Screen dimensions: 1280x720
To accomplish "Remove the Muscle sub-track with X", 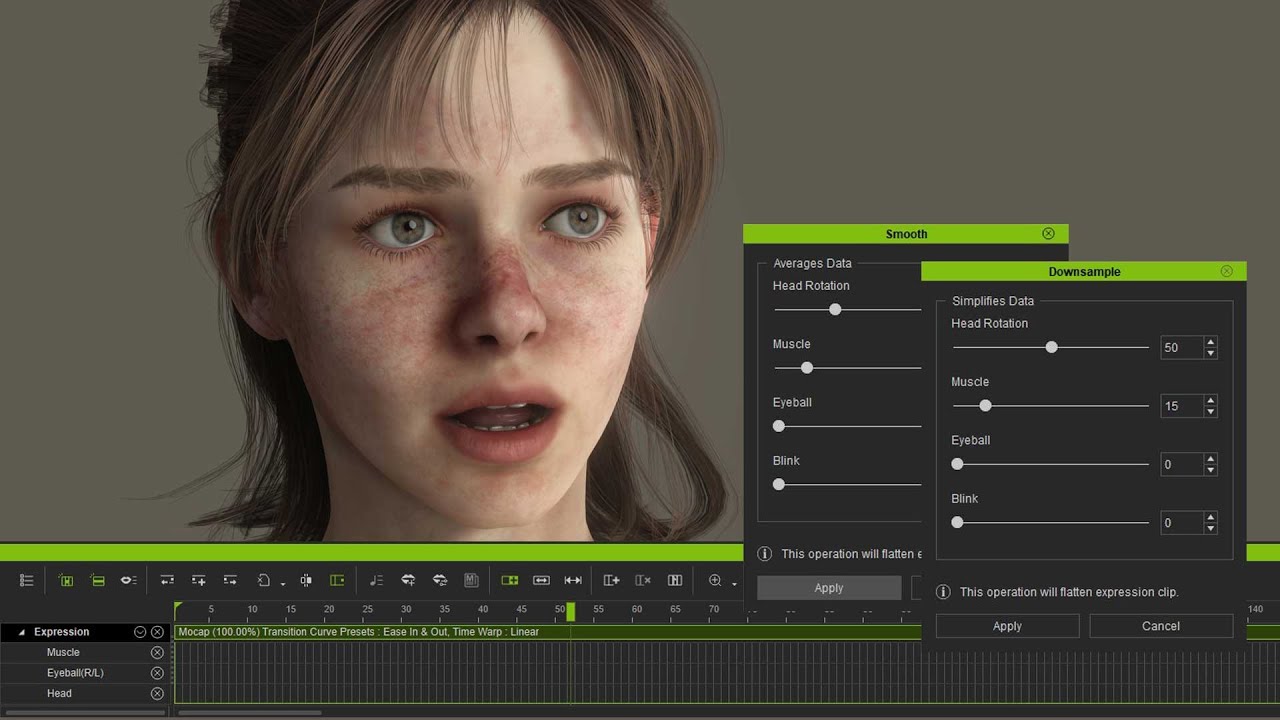I will coord(157,652).
